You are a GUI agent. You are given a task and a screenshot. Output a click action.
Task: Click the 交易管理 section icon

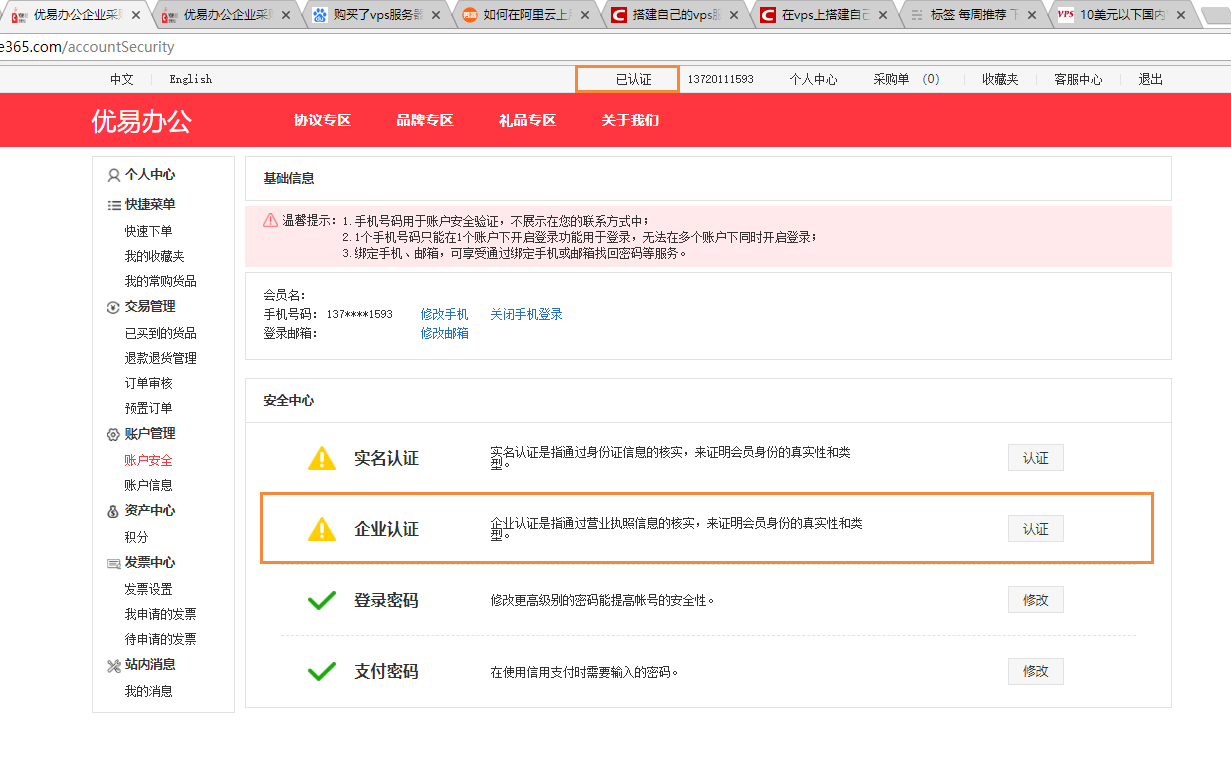114,307
